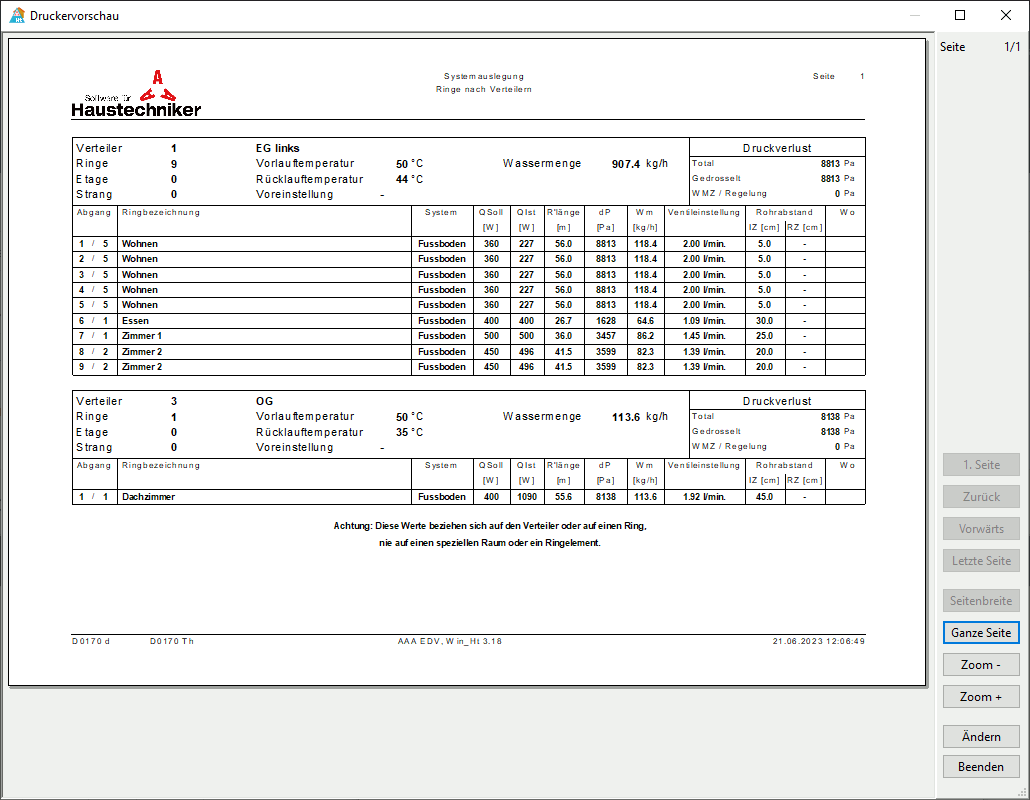This screenshot has height=800, width=1030.
Task: Click Rücklauftemperatur value 44 °C
Action: coord(409,179)
